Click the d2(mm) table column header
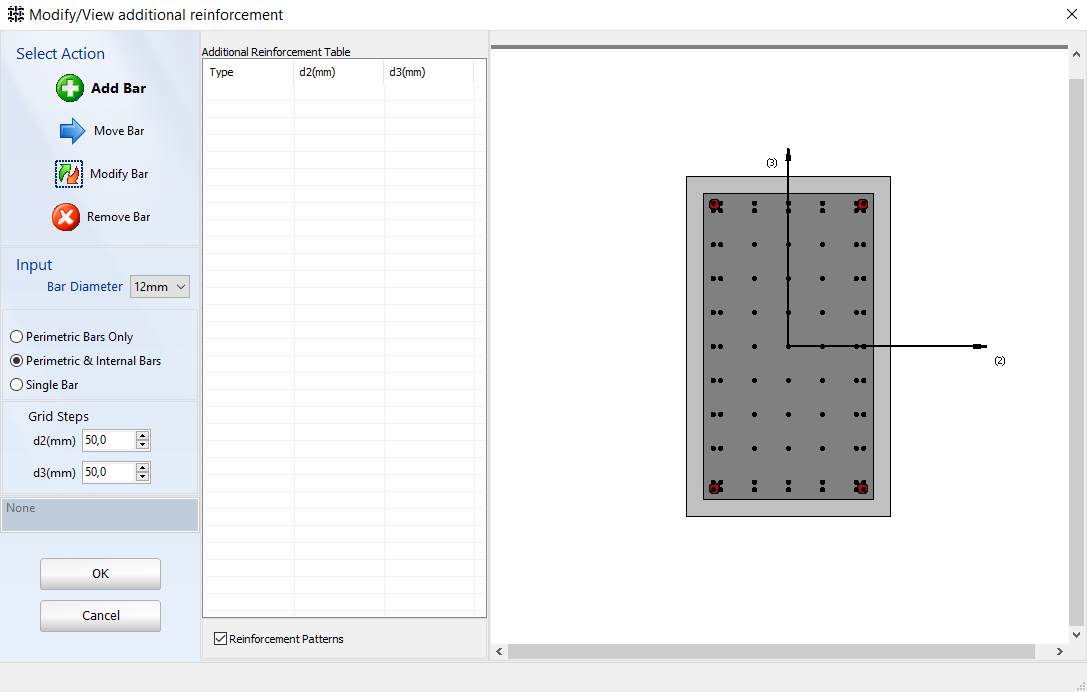Screen dimensions: 1087x692 click(x=338, y=72)
